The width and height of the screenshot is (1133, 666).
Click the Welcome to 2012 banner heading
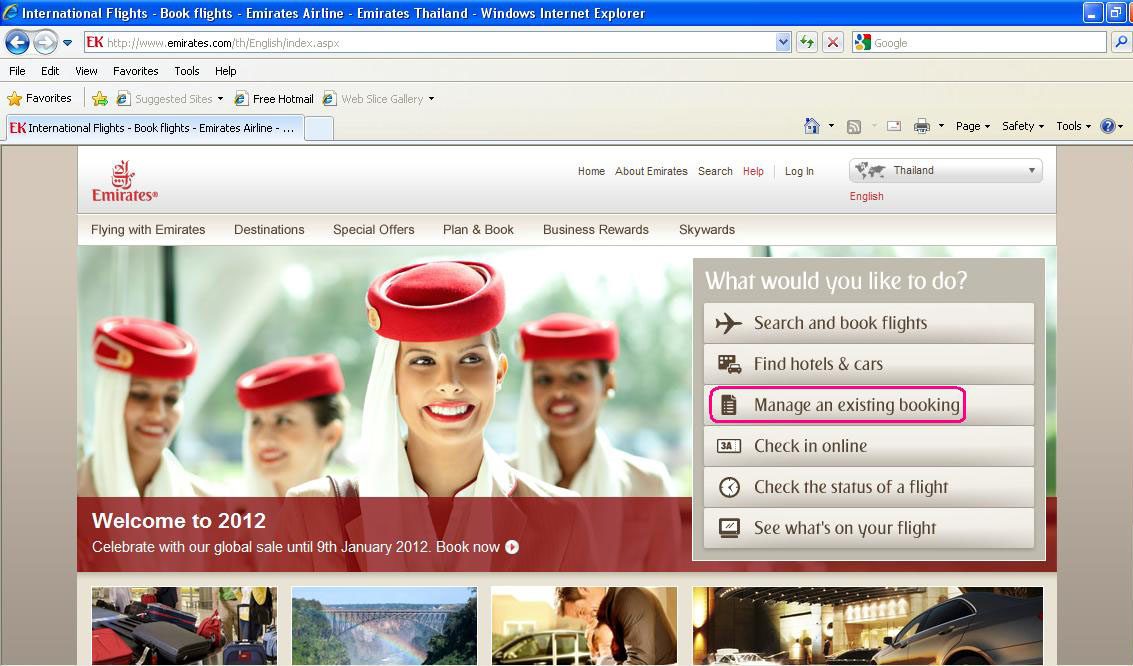(178, 521)
